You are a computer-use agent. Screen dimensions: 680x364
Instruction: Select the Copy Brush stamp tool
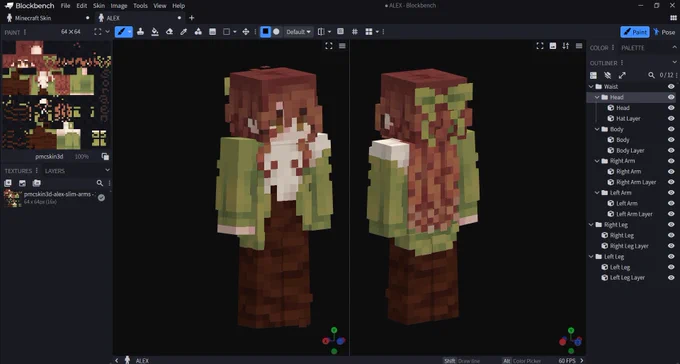point(141,32)
